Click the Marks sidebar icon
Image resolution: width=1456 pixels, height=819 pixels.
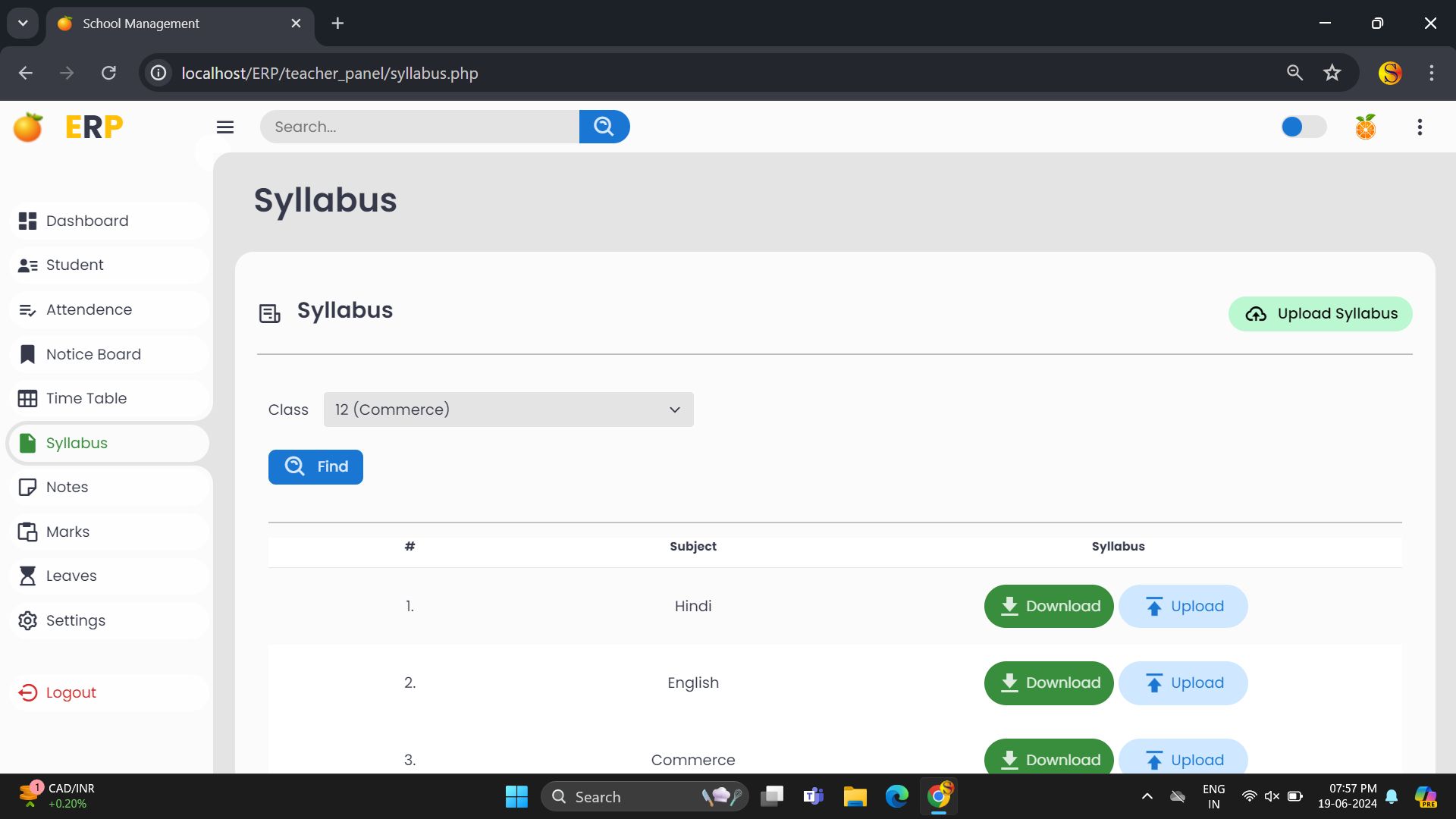pos(28,532)
